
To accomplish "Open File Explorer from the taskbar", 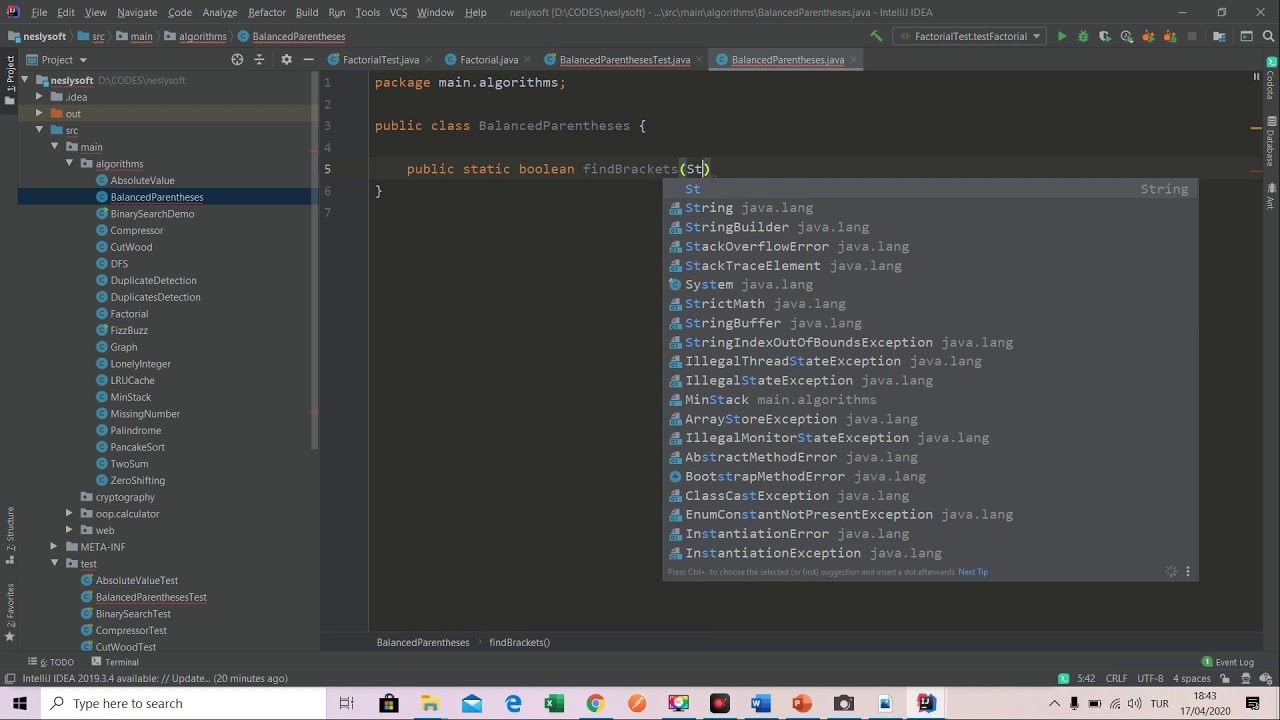I will coord(430,703).
